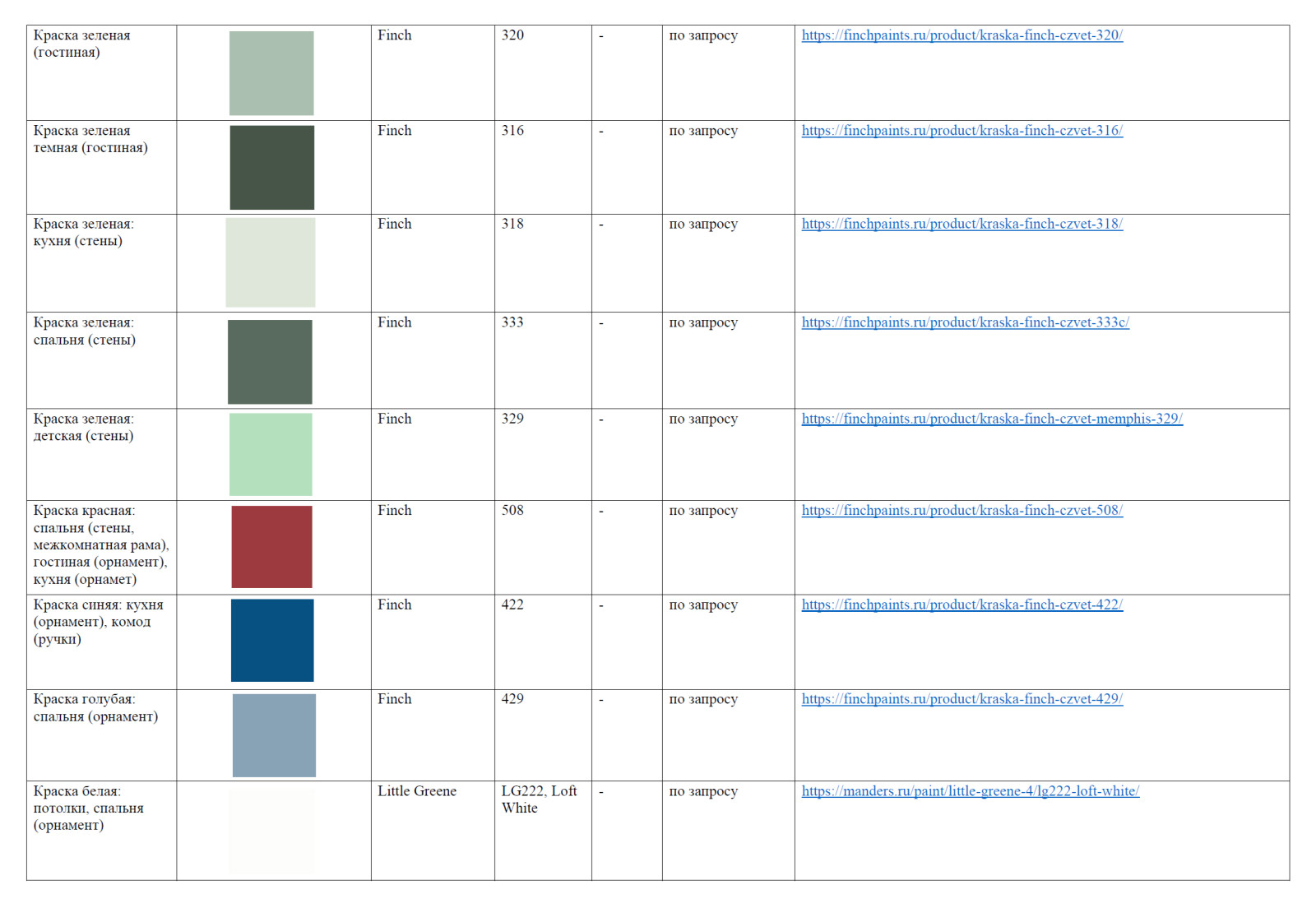1316x908 pixels.
Task: Click the 'LG222, Loft White' code cell
Action: [539, 799]
